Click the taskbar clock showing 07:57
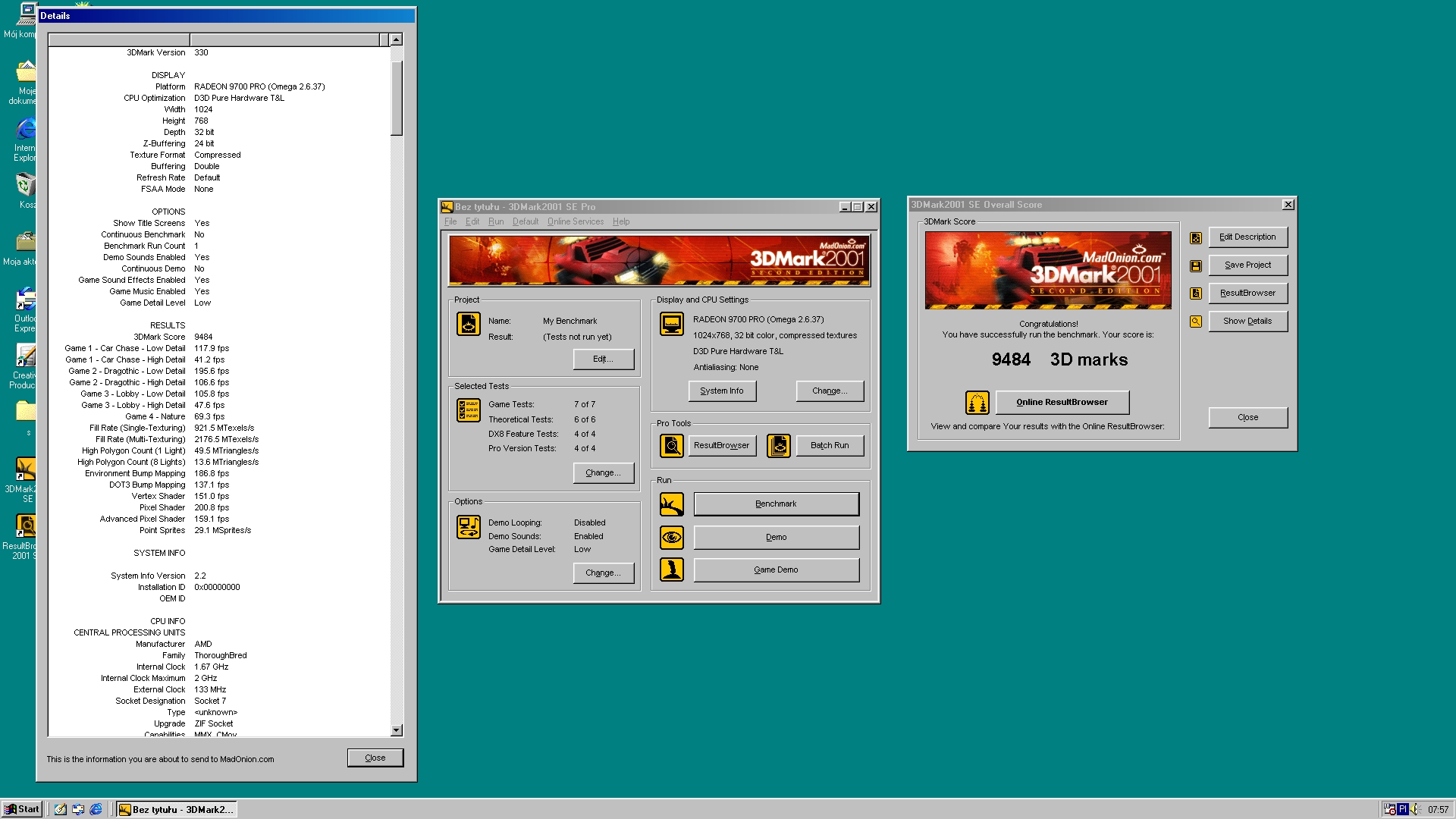1456x819 pixels. [x=1438, y=809]
